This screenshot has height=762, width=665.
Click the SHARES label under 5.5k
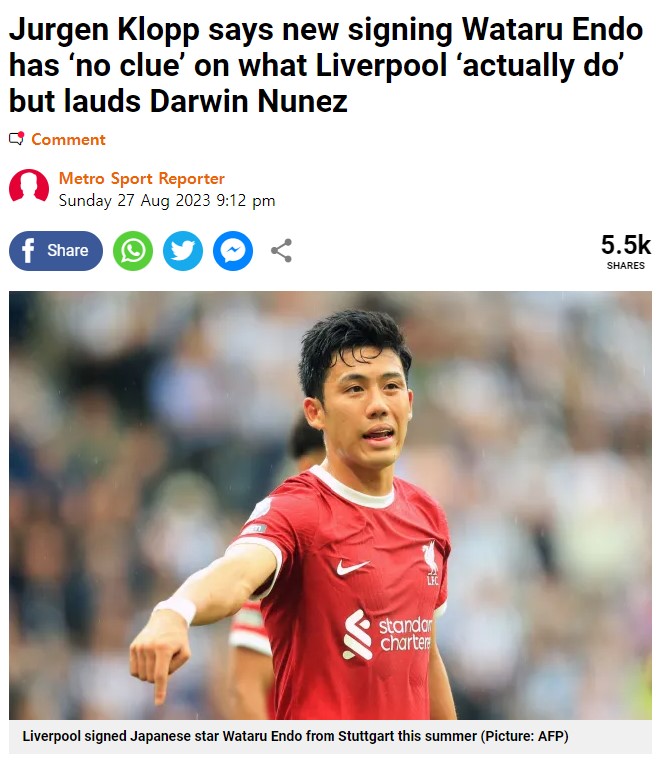[x=626, y=265]
